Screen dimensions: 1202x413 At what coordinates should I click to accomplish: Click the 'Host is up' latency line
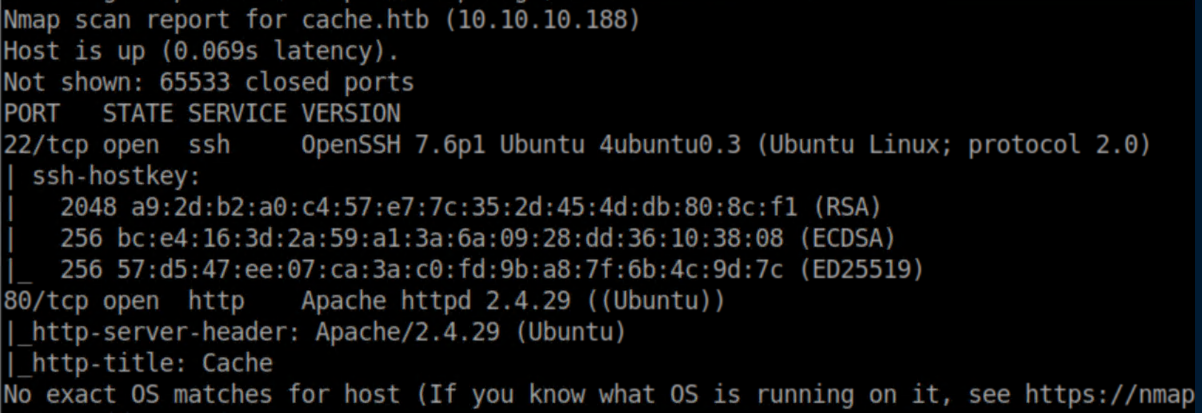click(x=200, y=48)
